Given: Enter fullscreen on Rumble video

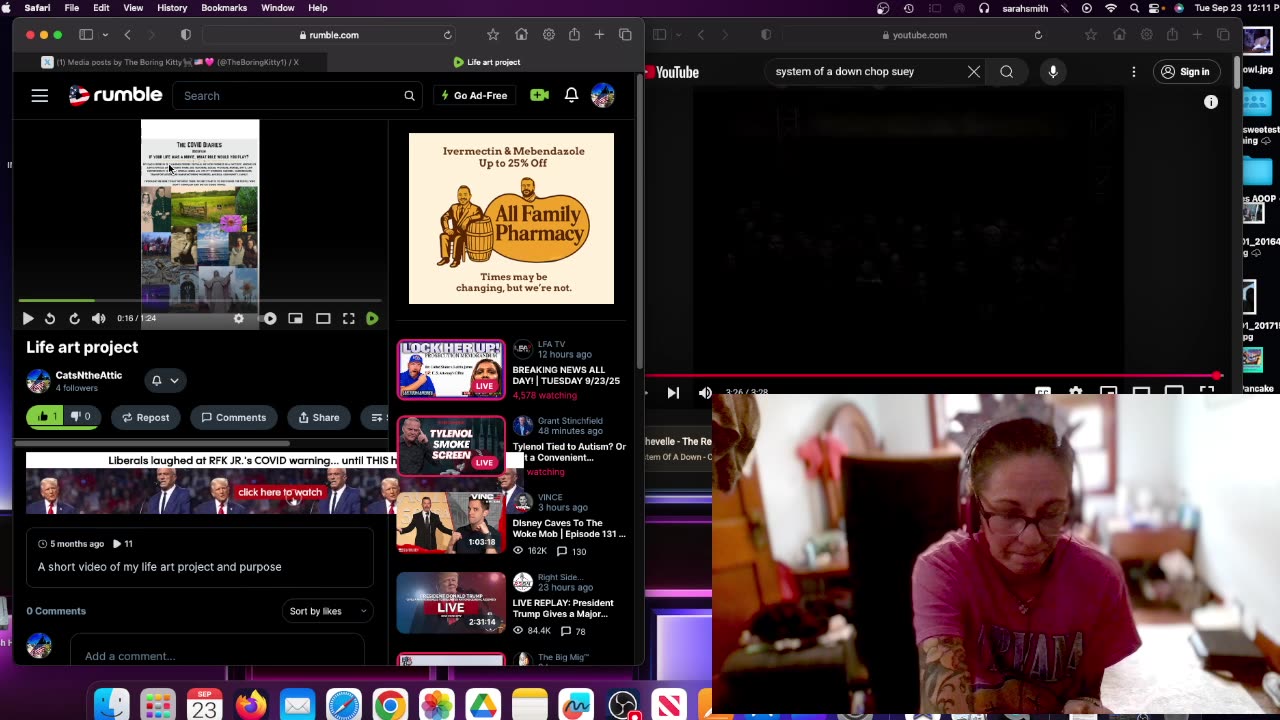Looking at the screenshot, I should click(348, 318).
